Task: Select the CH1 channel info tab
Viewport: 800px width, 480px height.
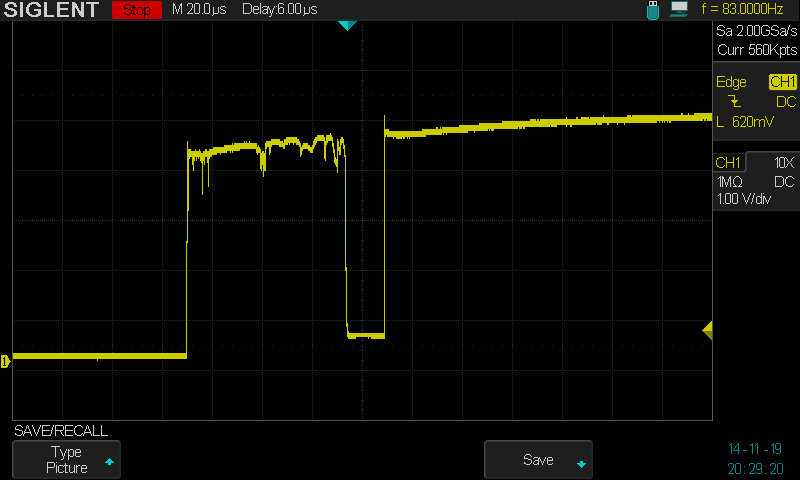Action: point(728,163)
